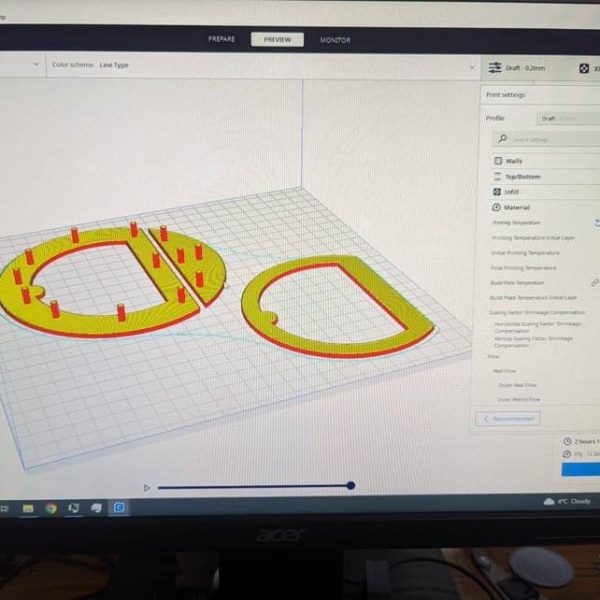Select the Printing Temperature Initial Layer setting

533,238
